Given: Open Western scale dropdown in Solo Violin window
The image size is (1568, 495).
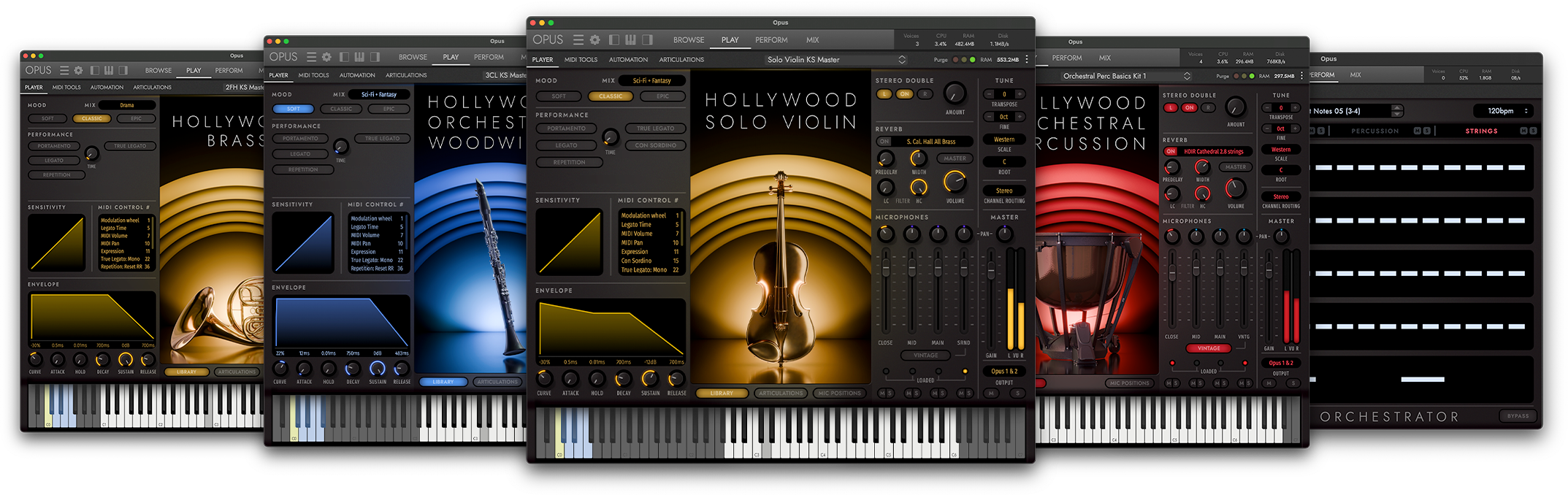Looking at the screenshot, I should pyautogui.click(x=1004, y=139).
